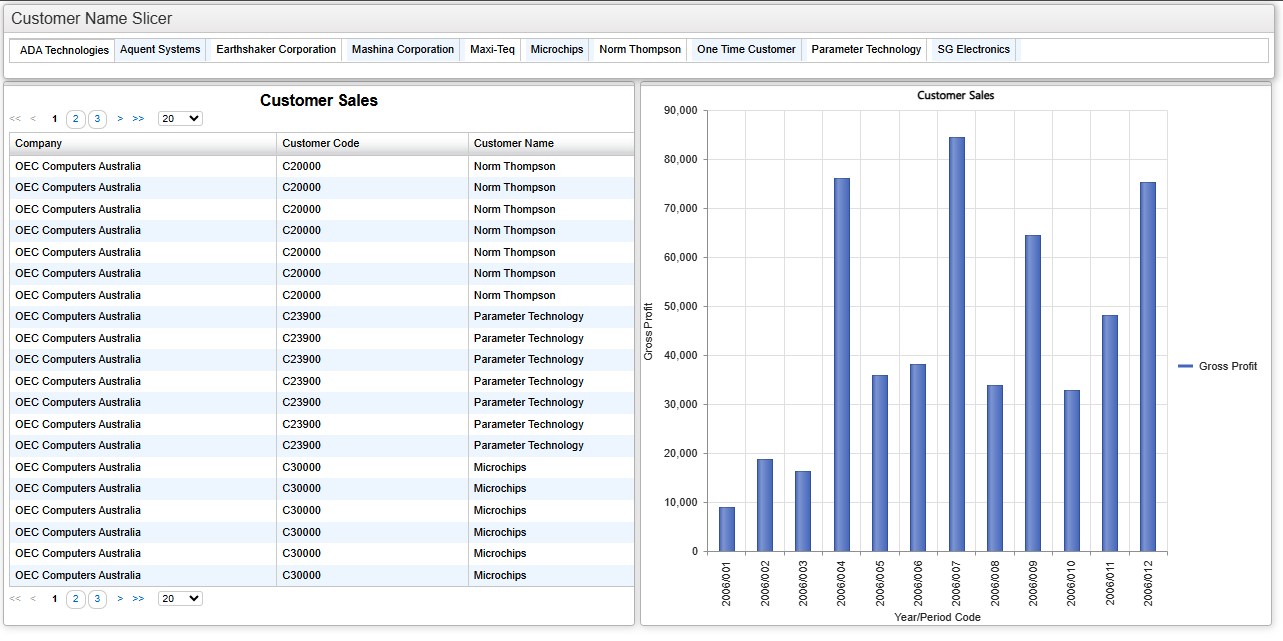Go to next page in bottom pager
This screenshot has width=1283, height=641.
pyautogui.click(x=120, y=599)
